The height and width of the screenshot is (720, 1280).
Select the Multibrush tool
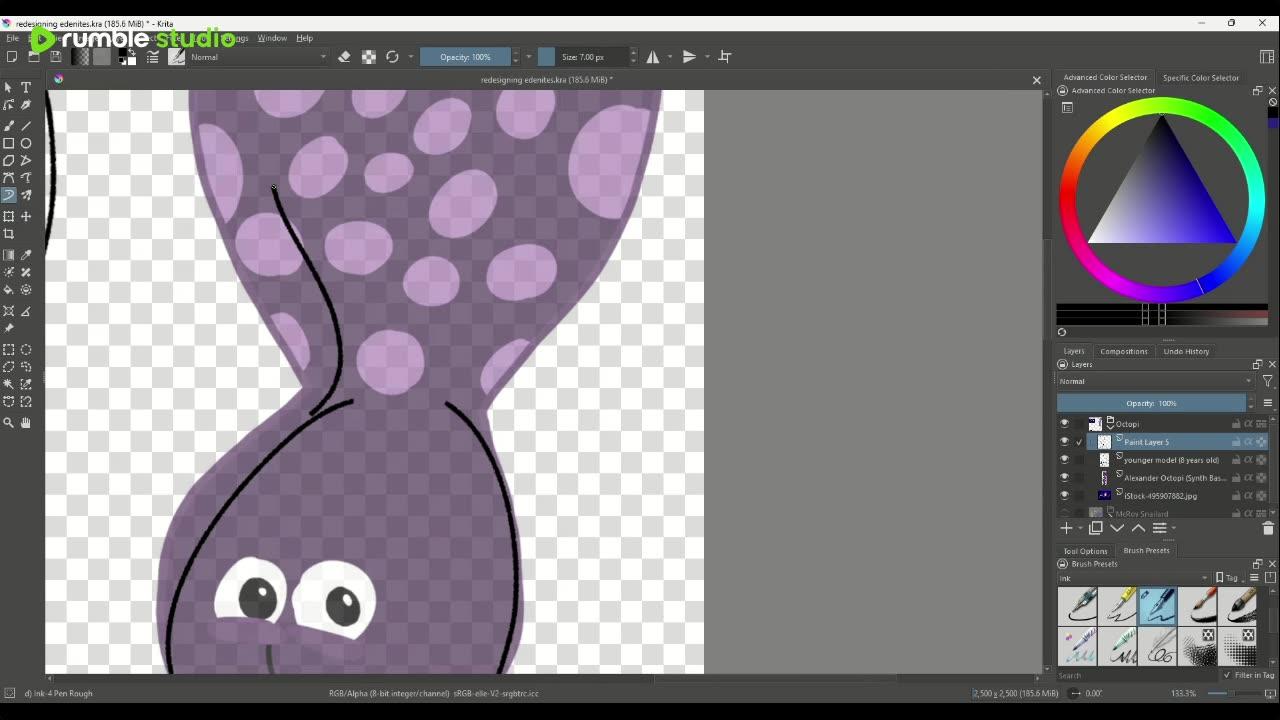tap(26, 195)
